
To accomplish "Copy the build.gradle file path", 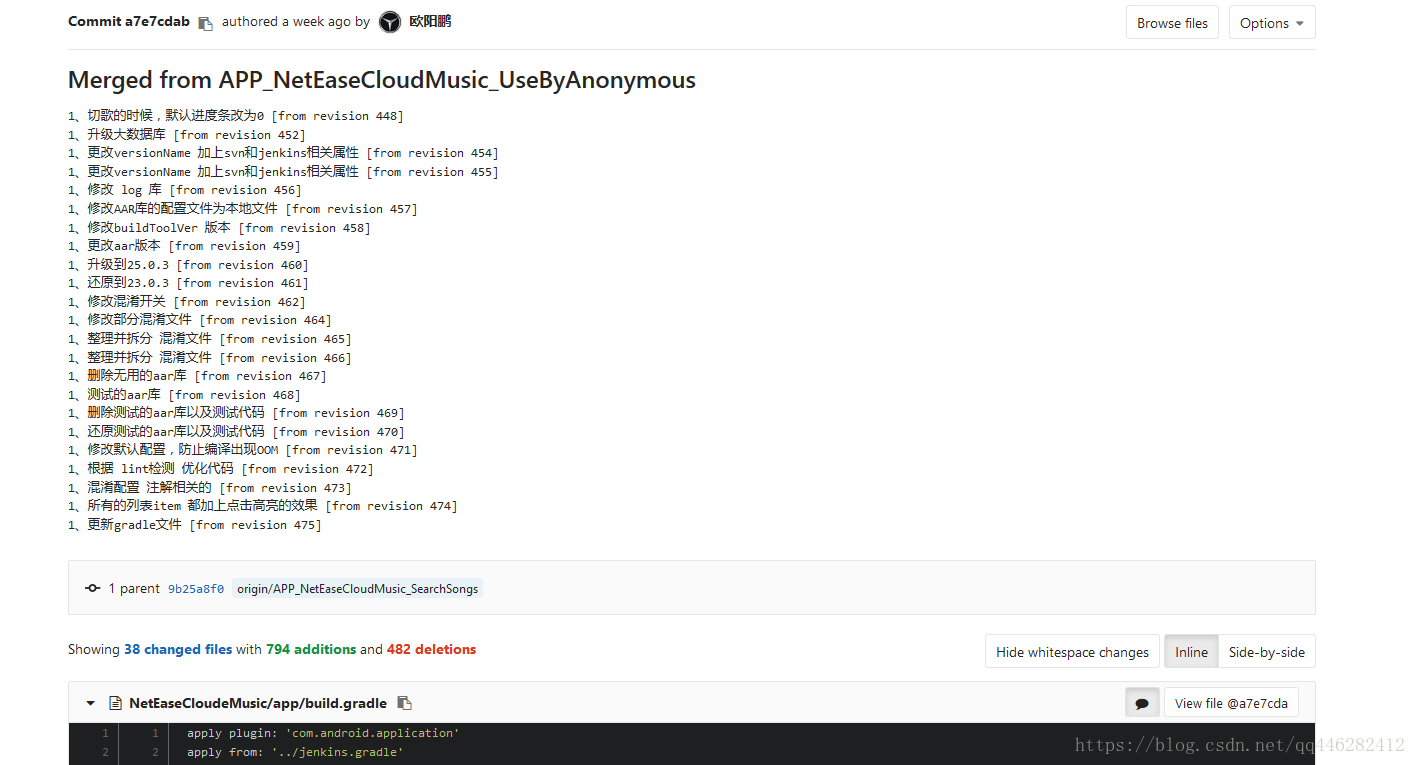I will (x=404, y=703).
